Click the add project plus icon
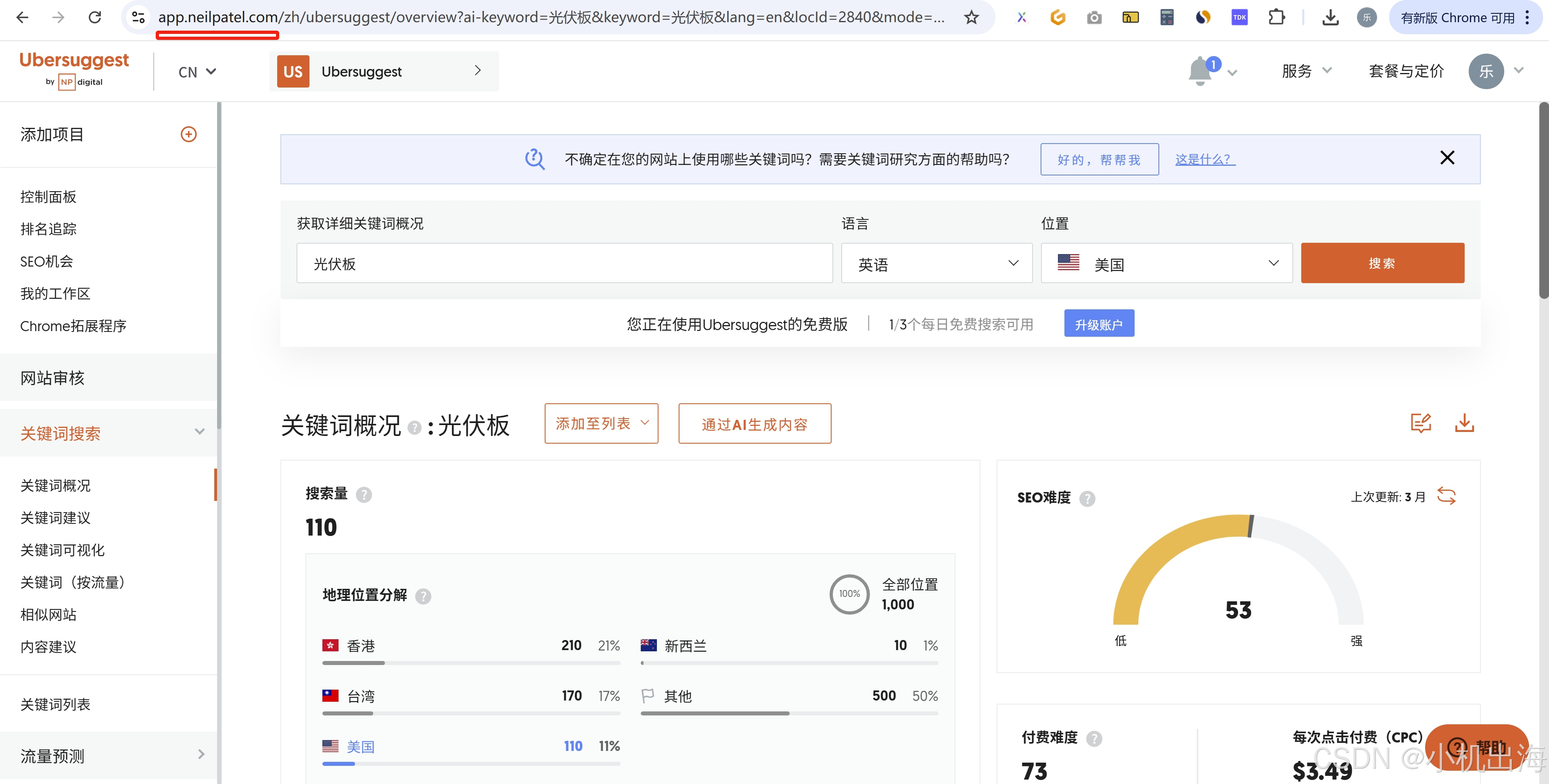This screenshot has height=784, width=1549. (188, 134)
